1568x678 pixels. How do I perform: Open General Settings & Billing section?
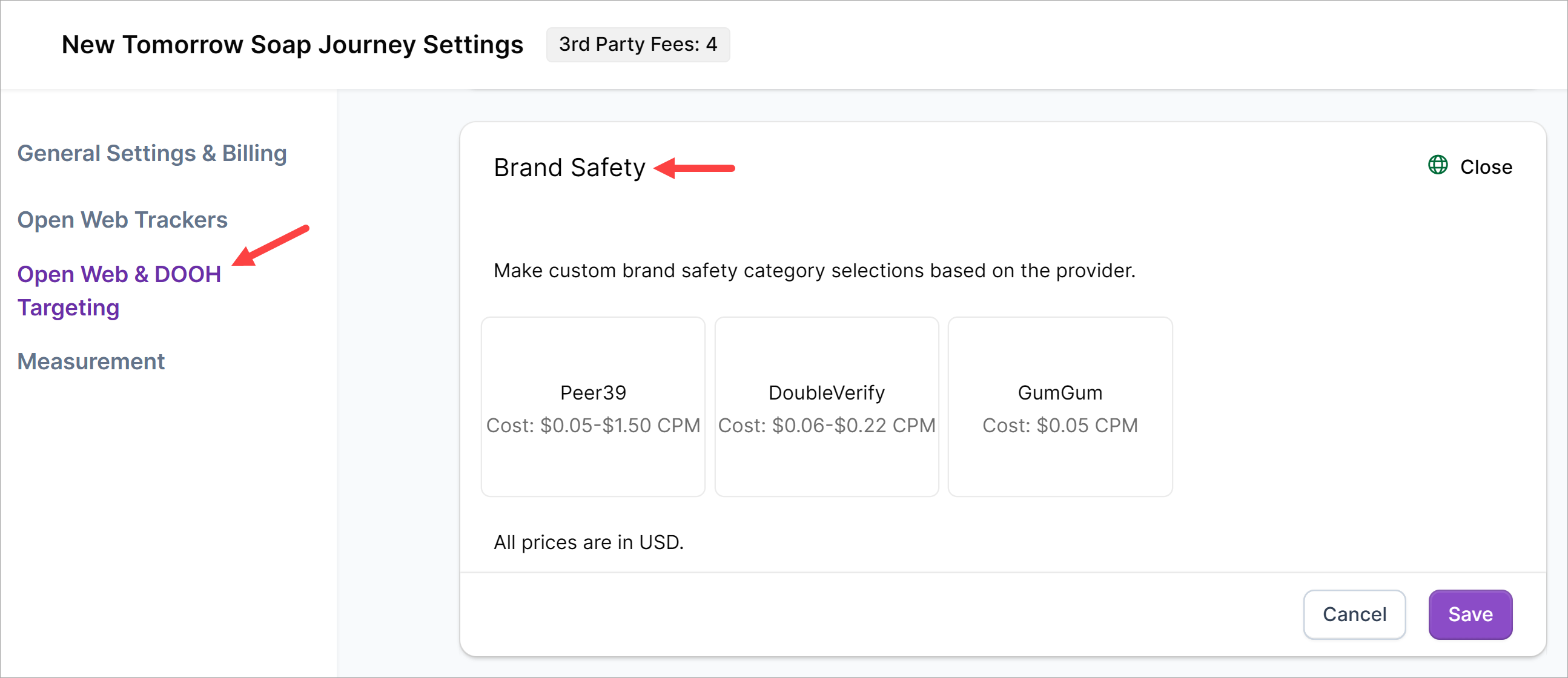pyautogui.click(x=151, y=153)
